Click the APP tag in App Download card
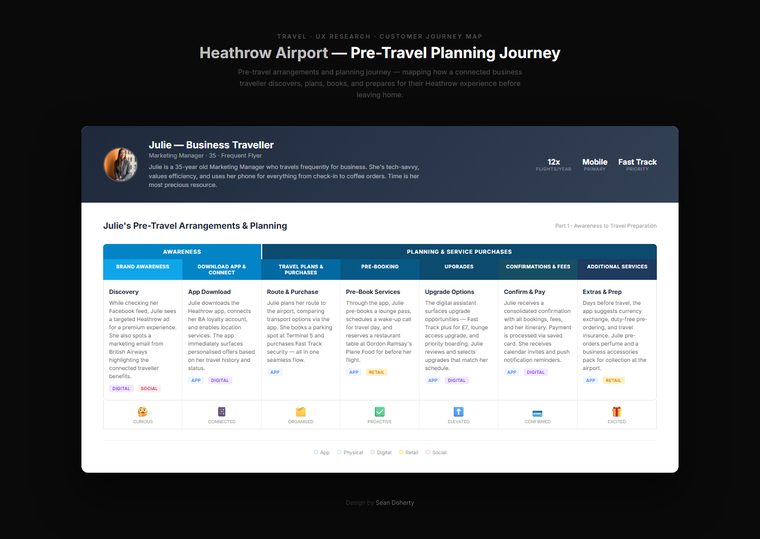The width and height of the screenshot is (760, 539). (196, 380)
